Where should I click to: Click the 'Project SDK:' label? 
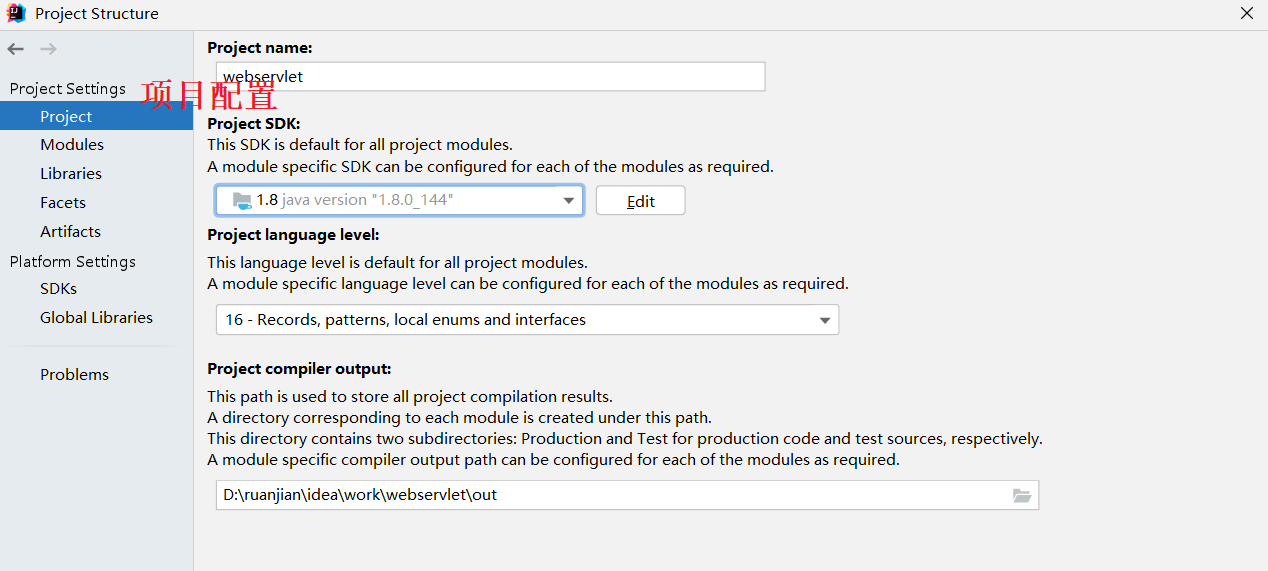[254, 124]
